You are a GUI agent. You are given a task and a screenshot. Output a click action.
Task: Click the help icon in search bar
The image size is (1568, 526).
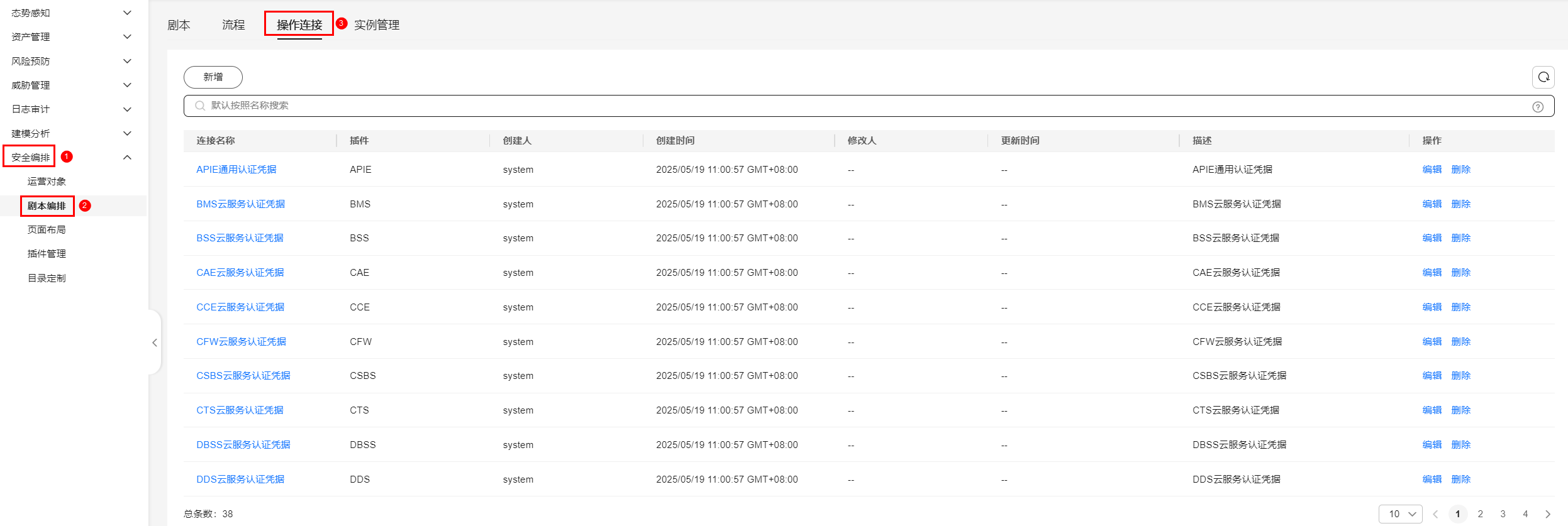[1537, 107]
